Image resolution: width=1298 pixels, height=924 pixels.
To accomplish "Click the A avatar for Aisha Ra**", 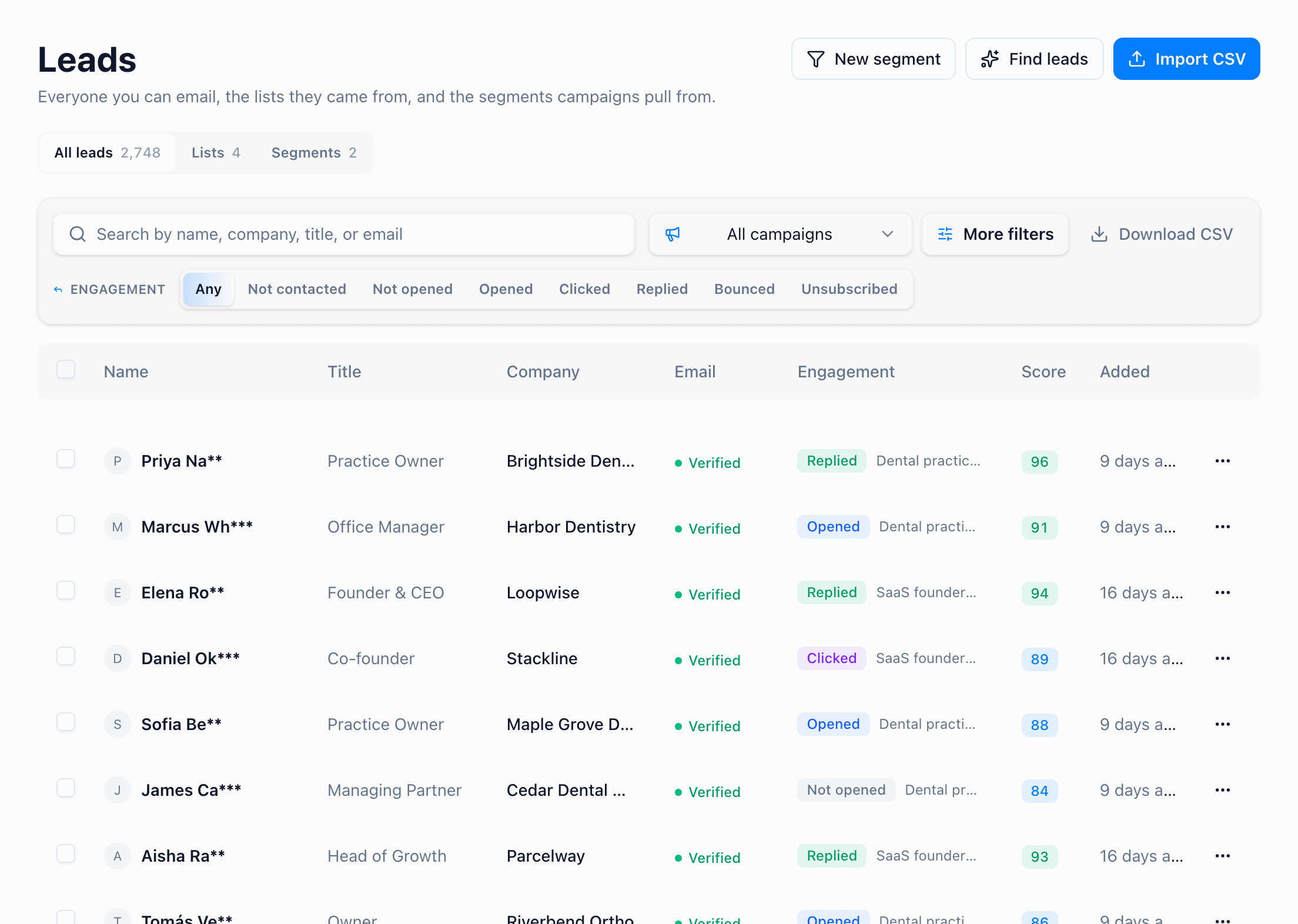I will click(x=118, y=856).
